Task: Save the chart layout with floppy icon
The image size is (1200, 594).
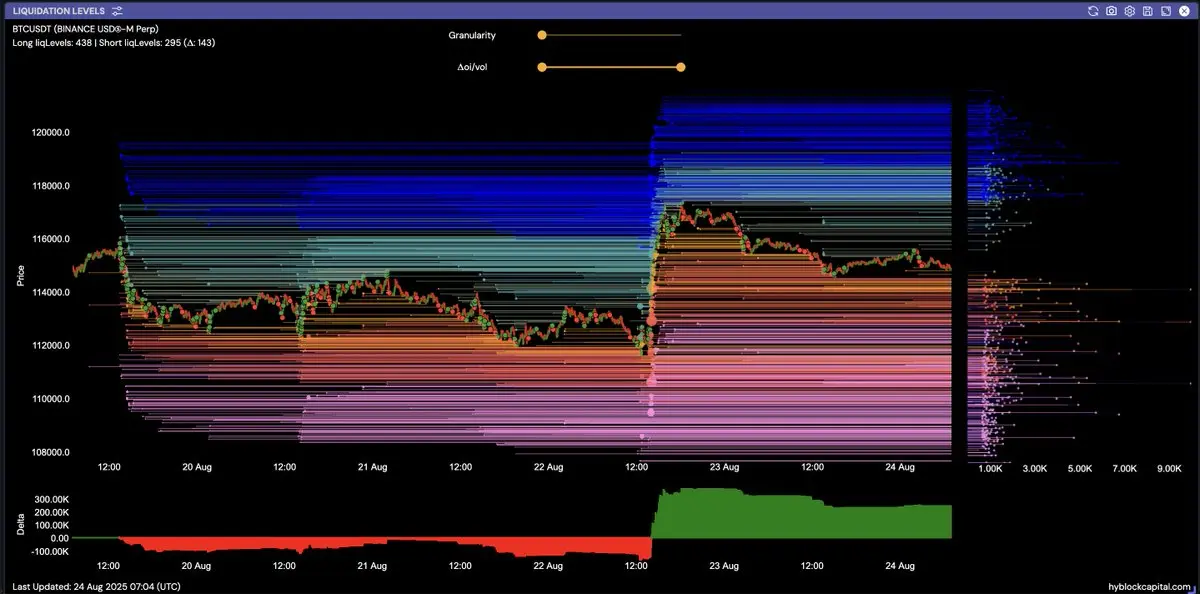Action: tap(1147, 11)
